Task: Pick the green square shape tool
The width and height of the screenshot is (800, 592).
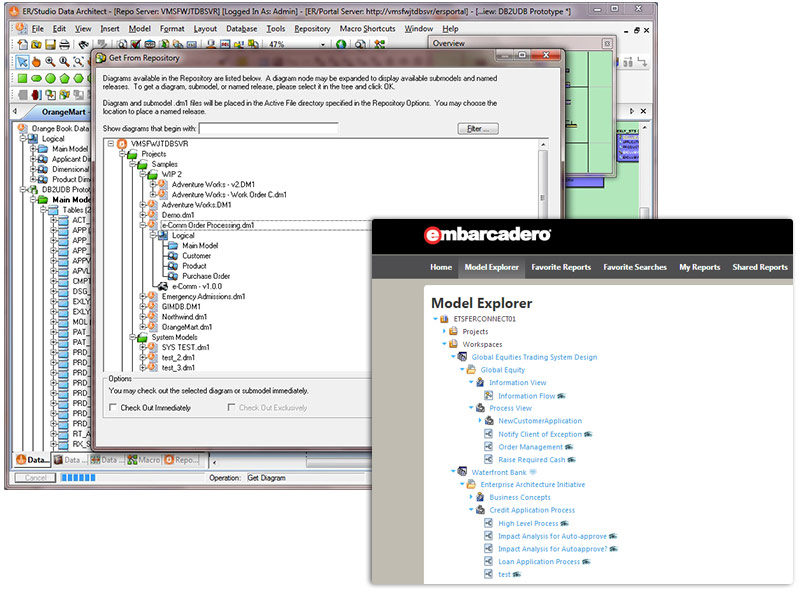Action: (22, 79)
